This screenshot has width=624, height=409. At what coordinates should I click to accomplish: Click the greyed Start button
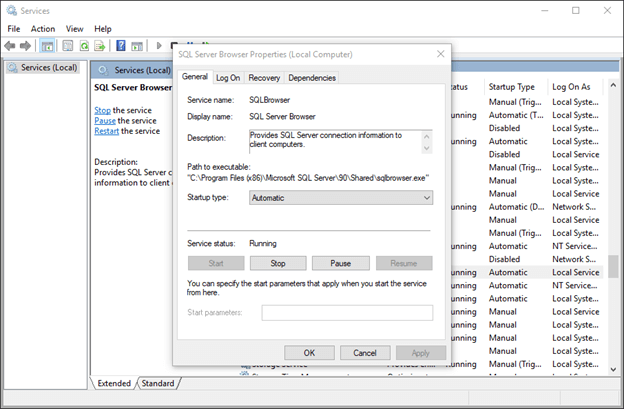[216, 263]
